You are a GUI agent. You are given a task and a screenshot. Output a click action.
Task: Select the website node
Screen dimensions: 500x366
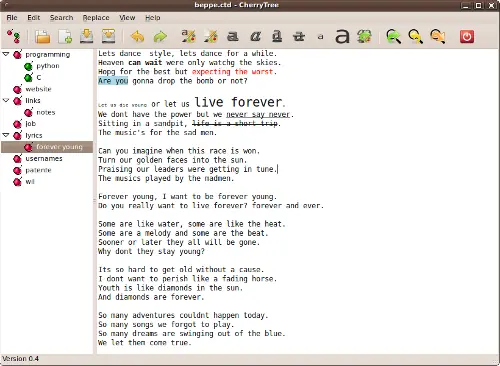click(38, 89)
